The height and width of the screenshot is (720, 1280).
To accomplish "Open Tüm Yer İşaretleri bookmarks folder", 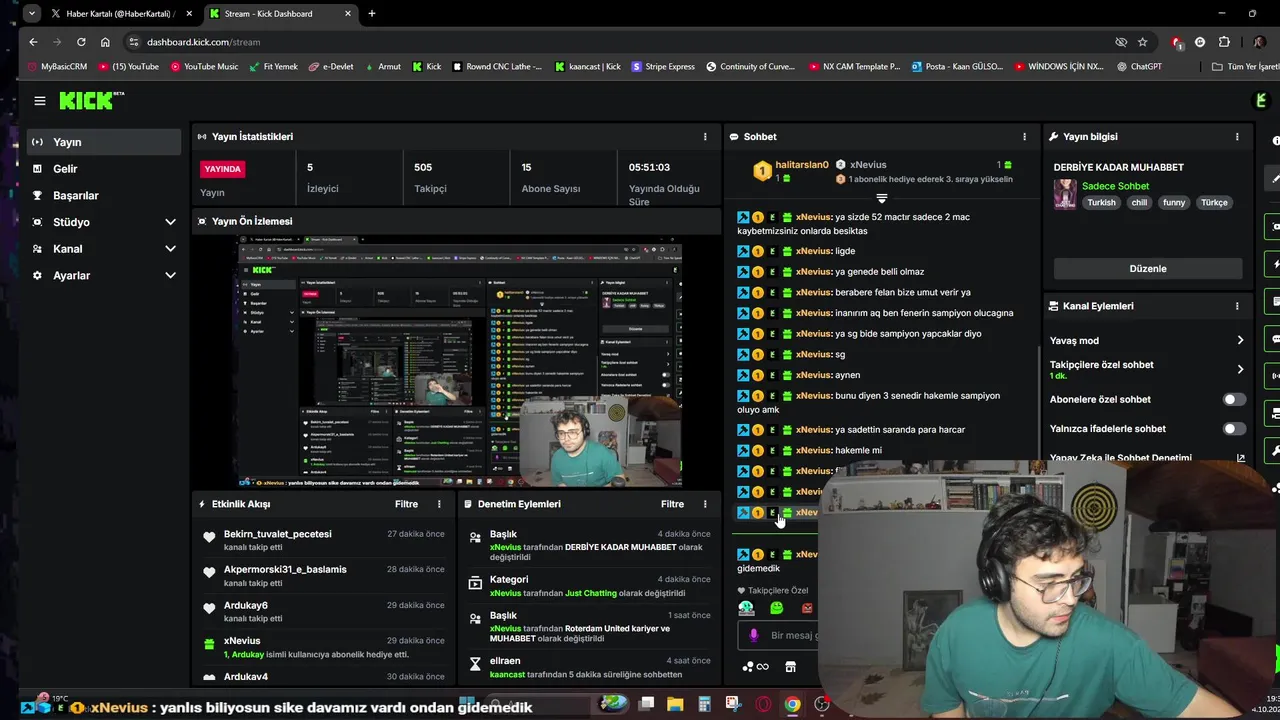I will coord(1244,67).
